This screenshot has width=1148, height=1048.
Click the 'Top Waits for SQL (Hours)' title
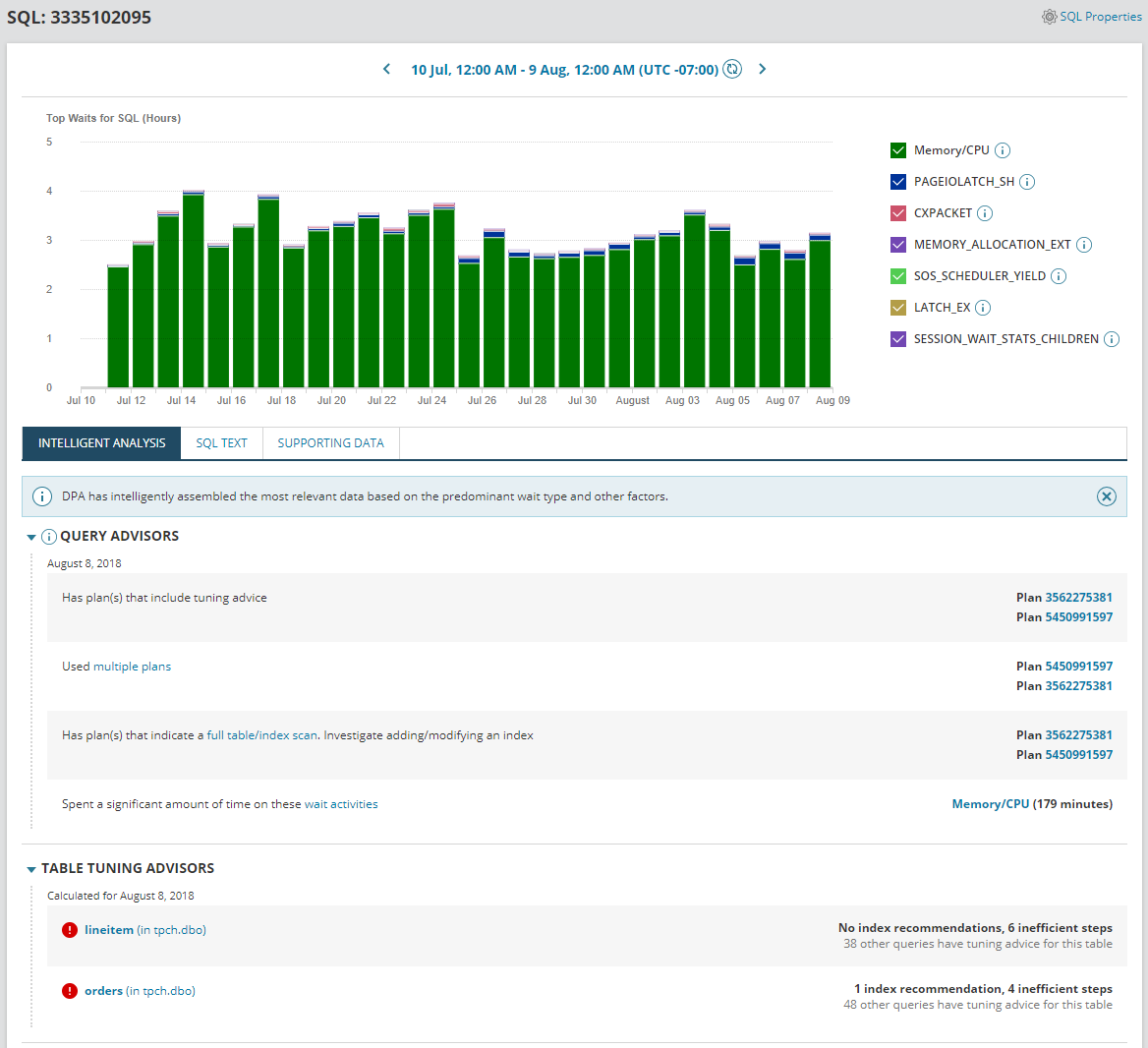[113, 118]
